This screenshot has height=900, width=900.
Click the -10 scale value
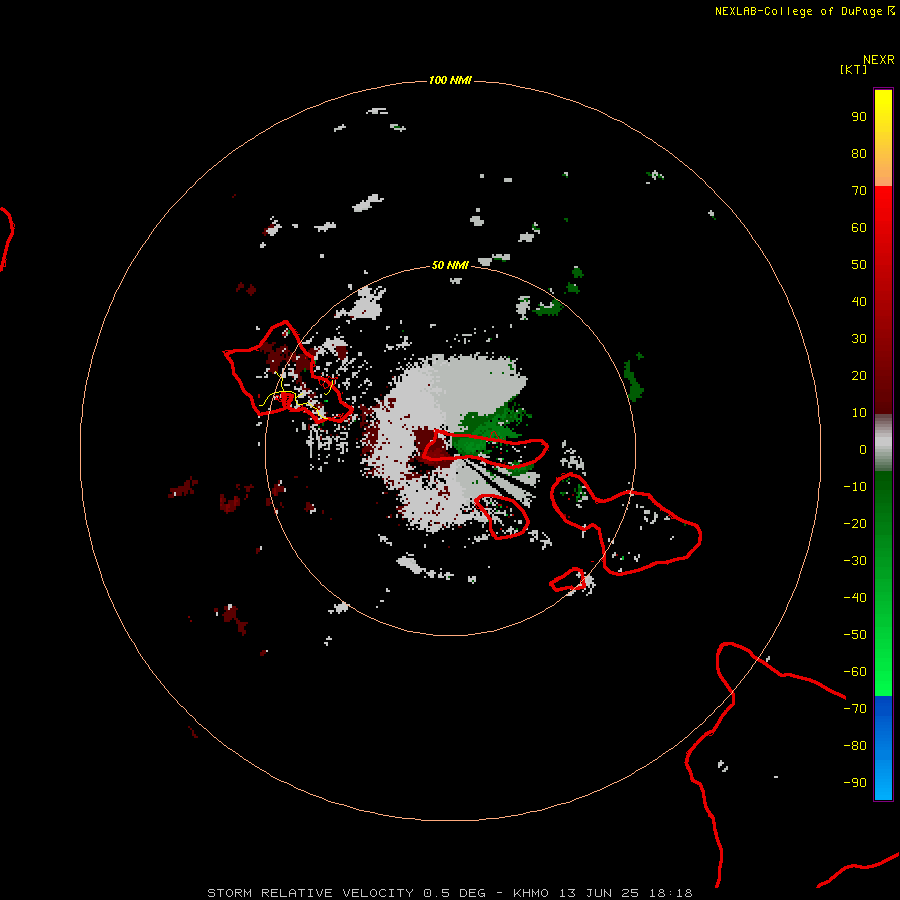855,487
